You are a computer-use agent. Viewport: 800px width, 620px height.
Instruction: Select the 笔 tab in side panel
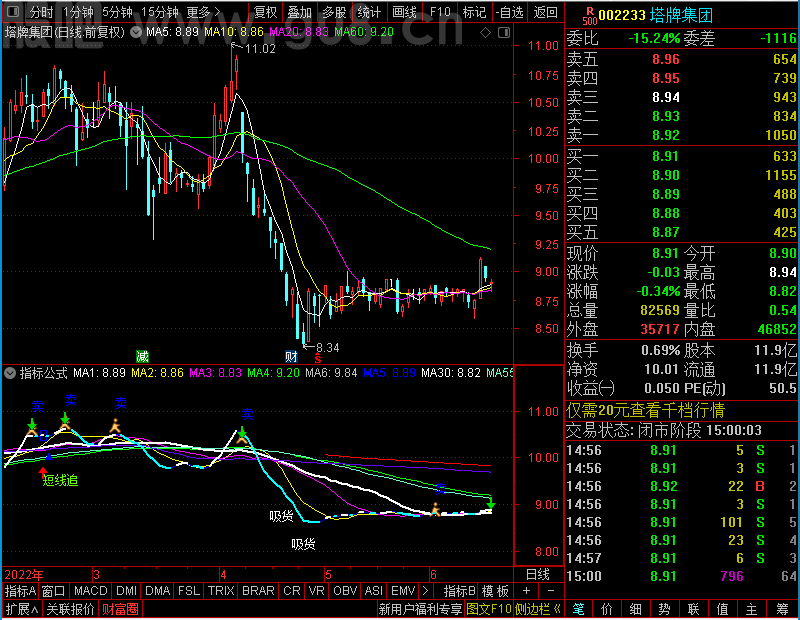pos(578,609)
